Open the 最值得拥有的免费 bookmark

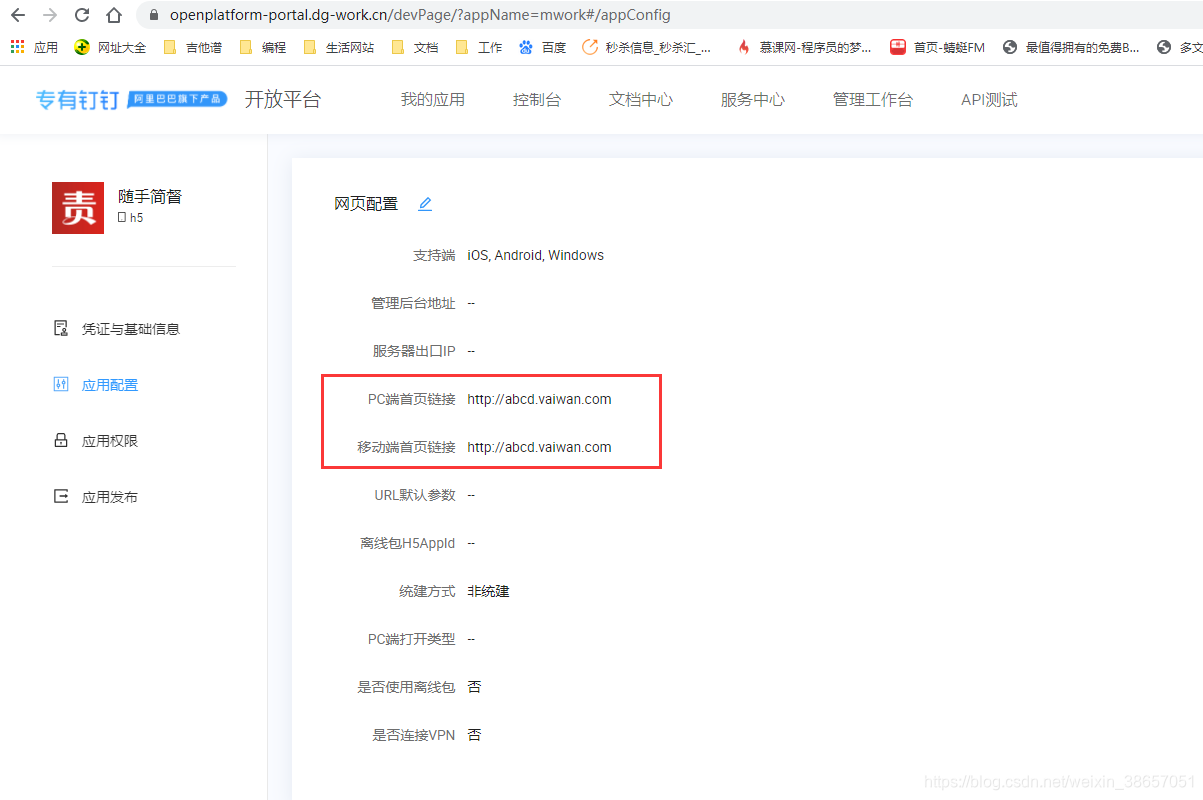tap(1071, 47)
